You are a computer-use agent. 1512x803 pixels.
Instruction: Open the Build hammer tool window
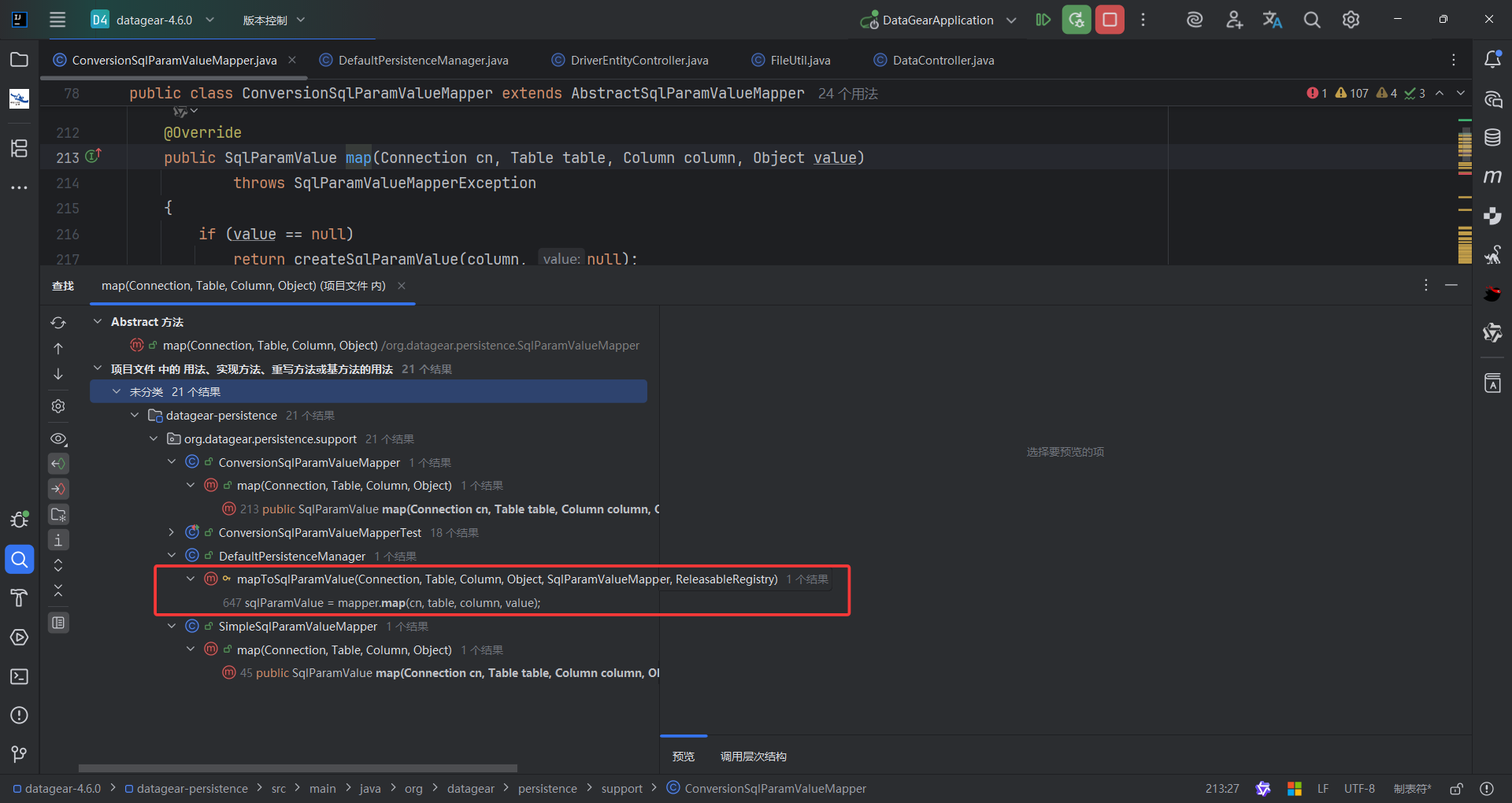click(19, 598)
